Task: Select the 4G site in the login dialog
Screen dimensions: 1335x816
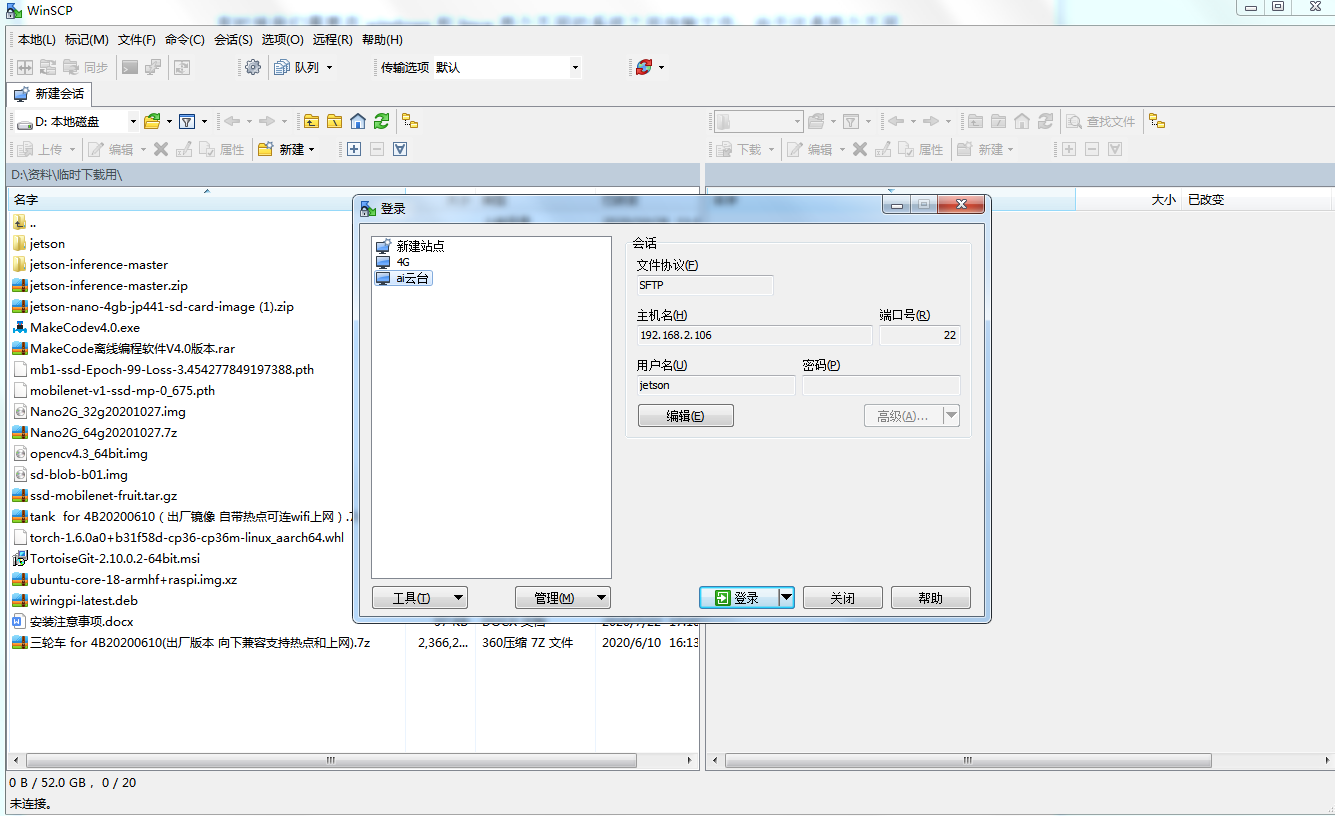Action: [393, 262]
